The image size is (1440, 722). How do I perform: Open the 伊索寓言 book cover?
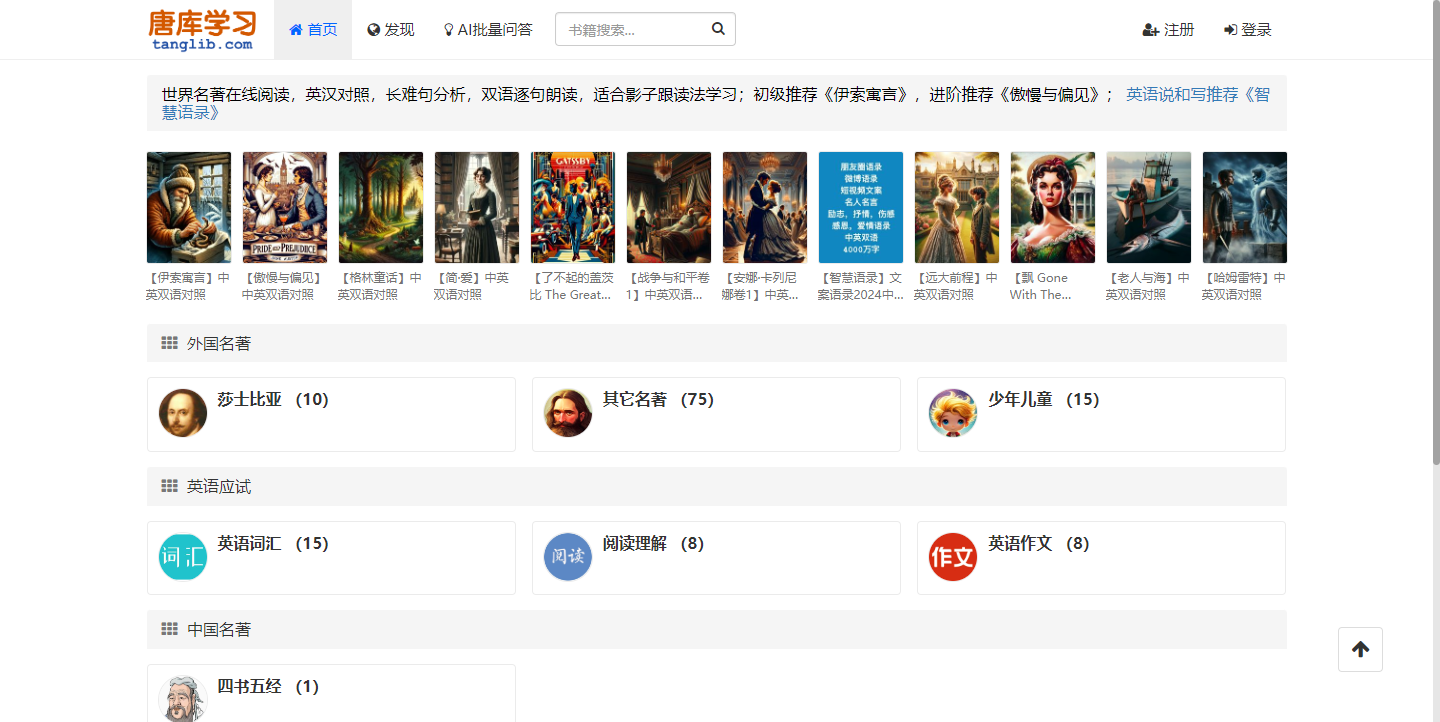tap(189, 207)
